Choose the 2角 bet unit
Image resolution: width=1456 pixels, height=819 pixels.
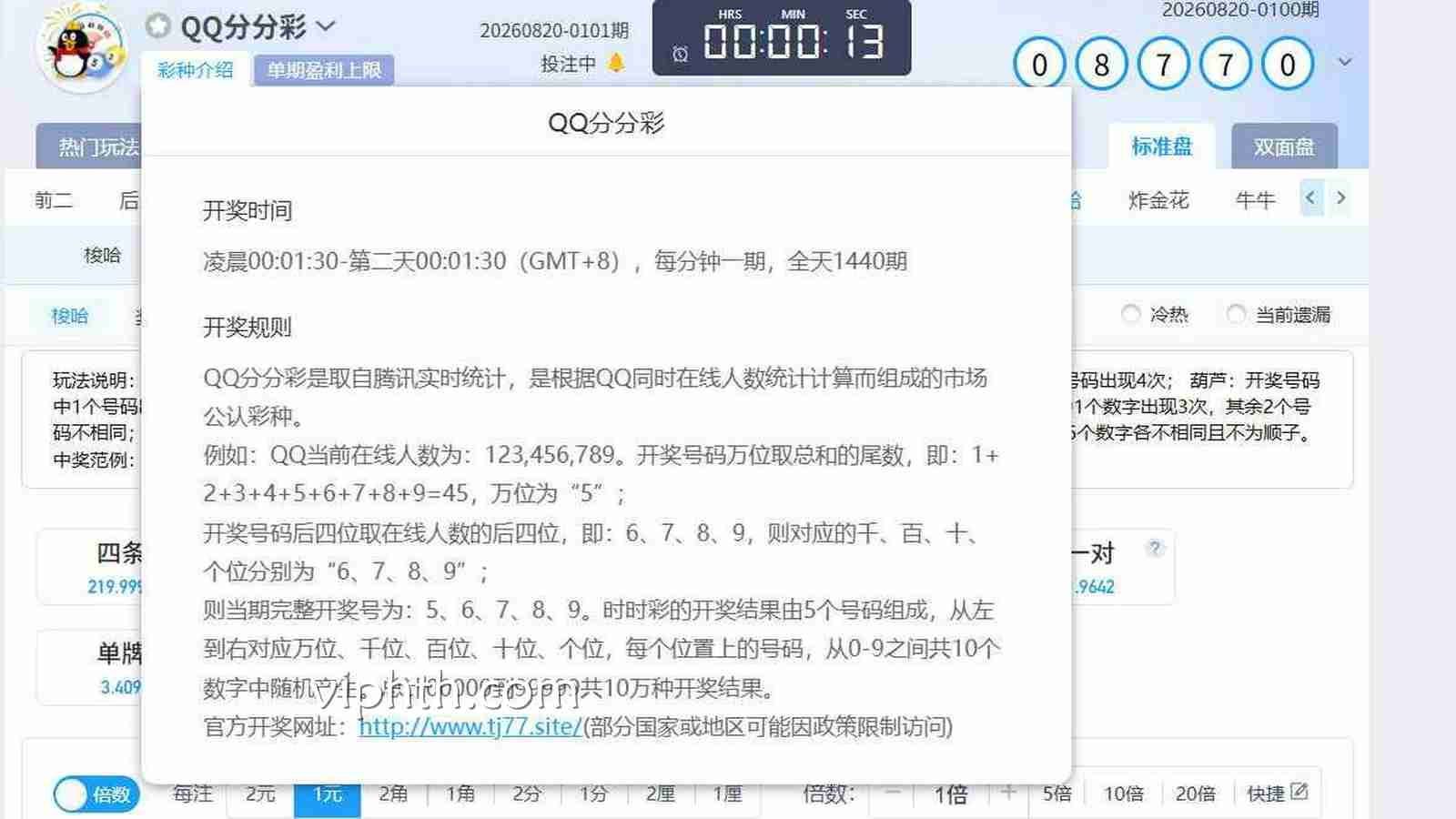click(x=393, y=794)
